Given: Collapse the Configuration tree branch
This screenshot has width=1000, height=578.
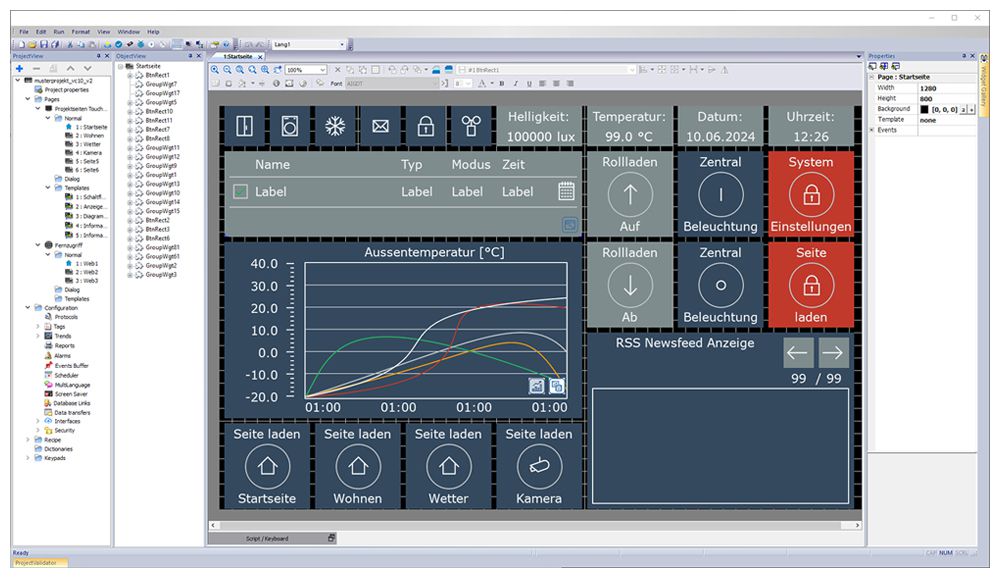Looking at the screenshot, I should coord(25,308).
